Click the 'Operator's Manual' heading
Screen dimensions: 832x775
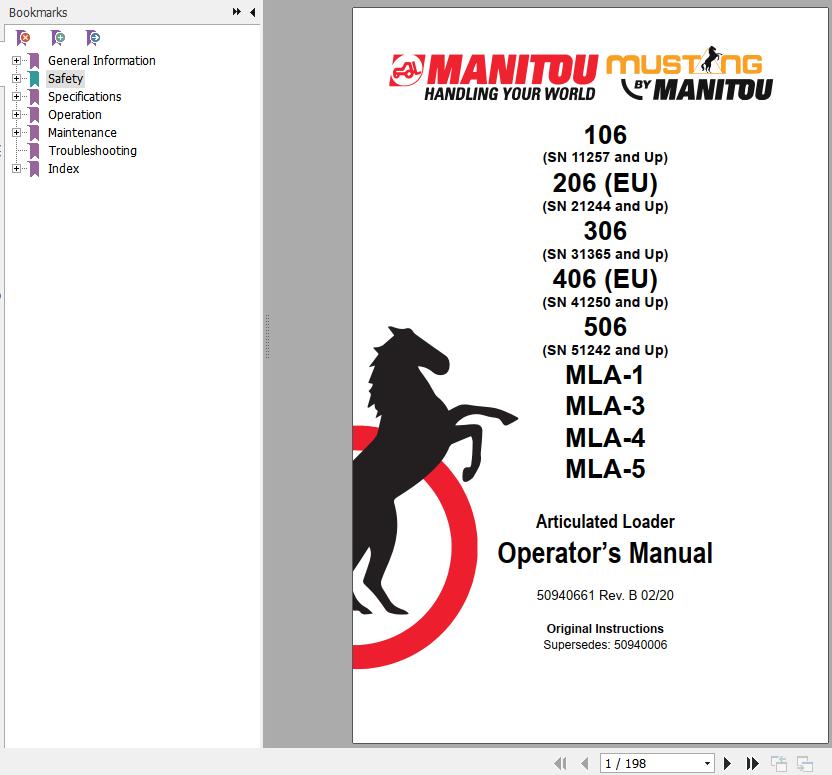pyautogui.click(x=605, y=554)
